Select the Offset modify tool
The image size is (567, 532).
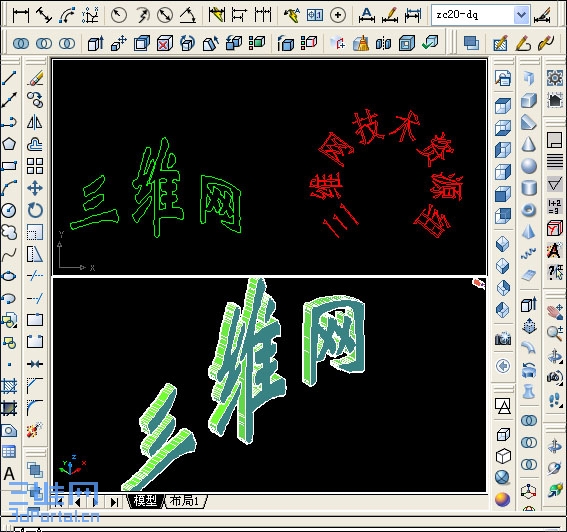pyautogui.click(x=35, y=144)
